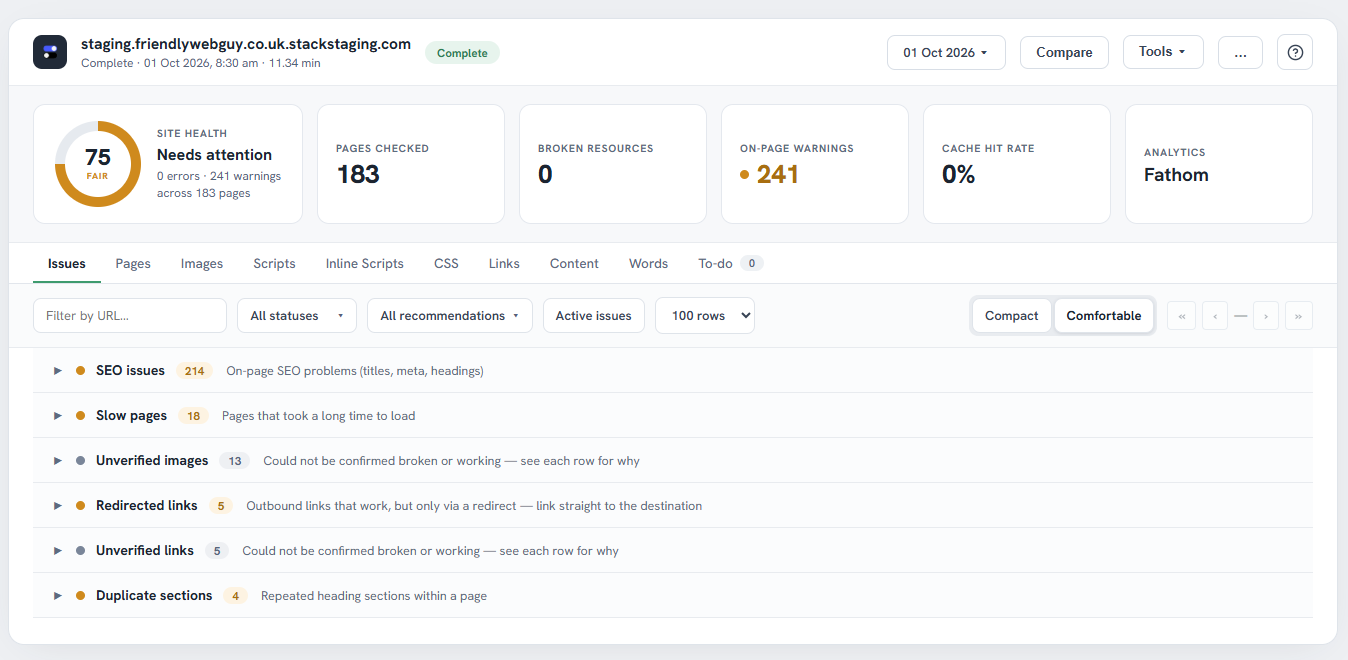Switch to the Pages tab
This screenshot has width=1348, height=660.
(x=133, y=264)
